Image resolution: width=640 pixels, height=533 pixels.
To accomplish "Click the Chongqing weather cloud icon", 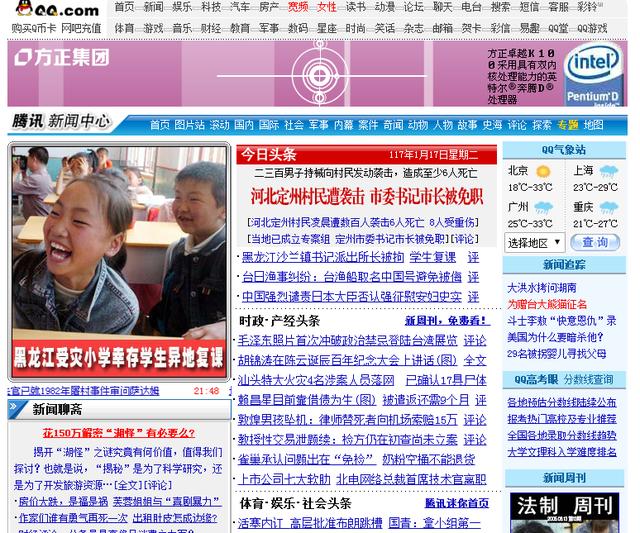I will coord(607,207).
